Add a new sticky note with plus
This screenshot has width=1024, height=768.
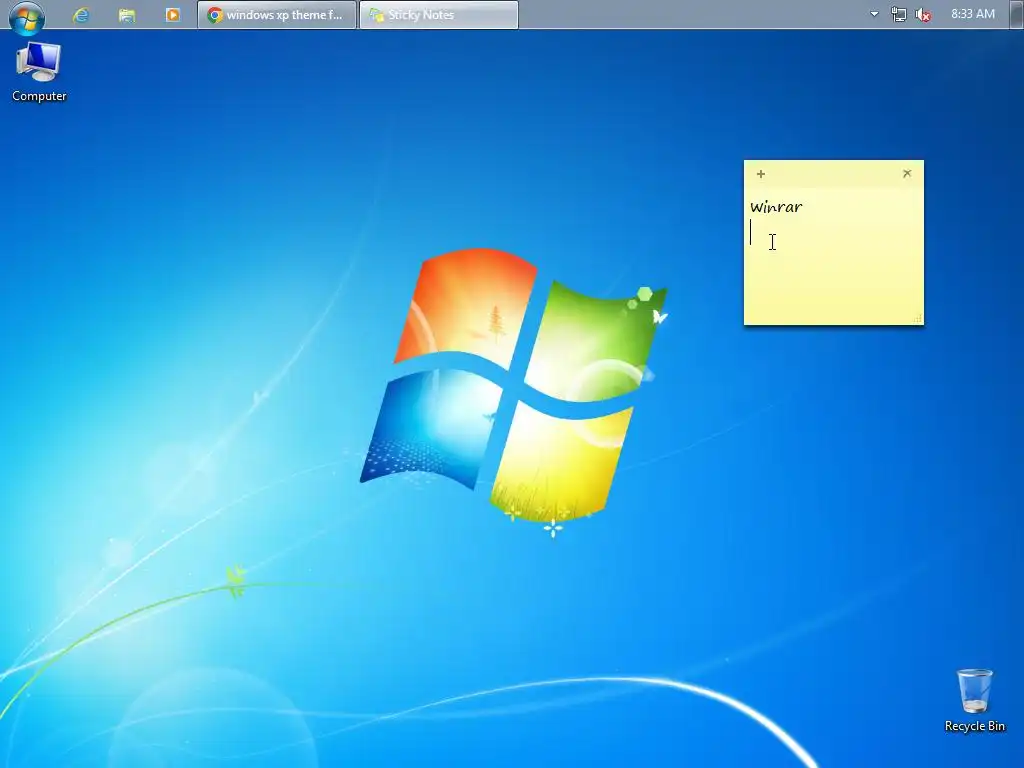(x=761, y=174)
